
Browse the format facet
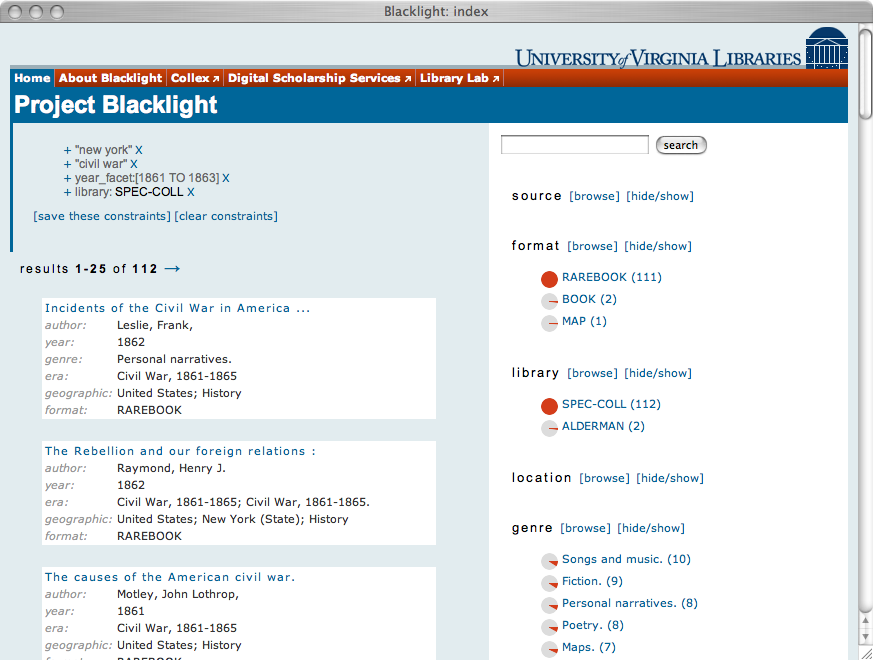pos(592,246)
